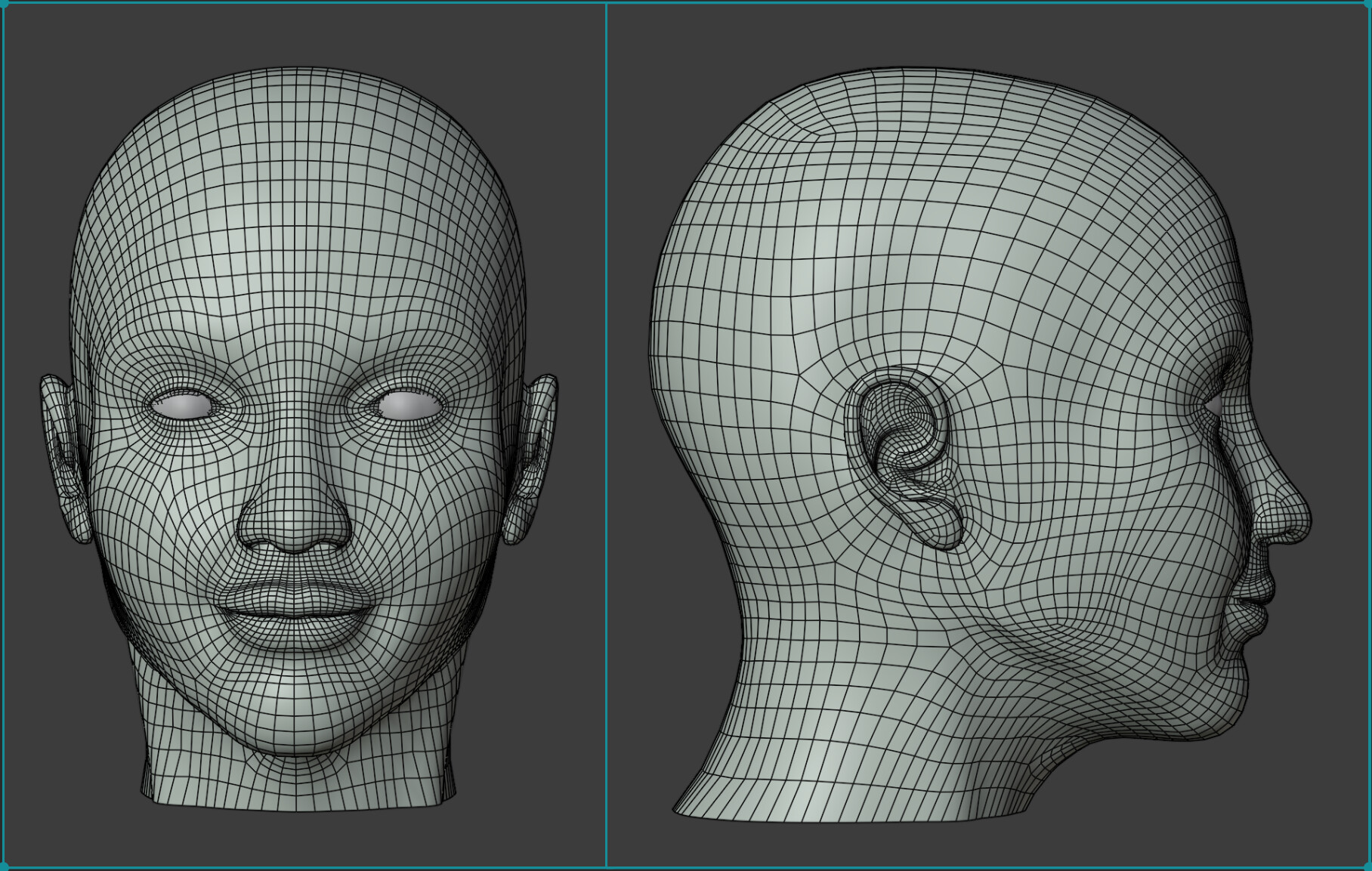
Task: Click the bottom-left teal corner handle
Action: [x=6, y=865]
